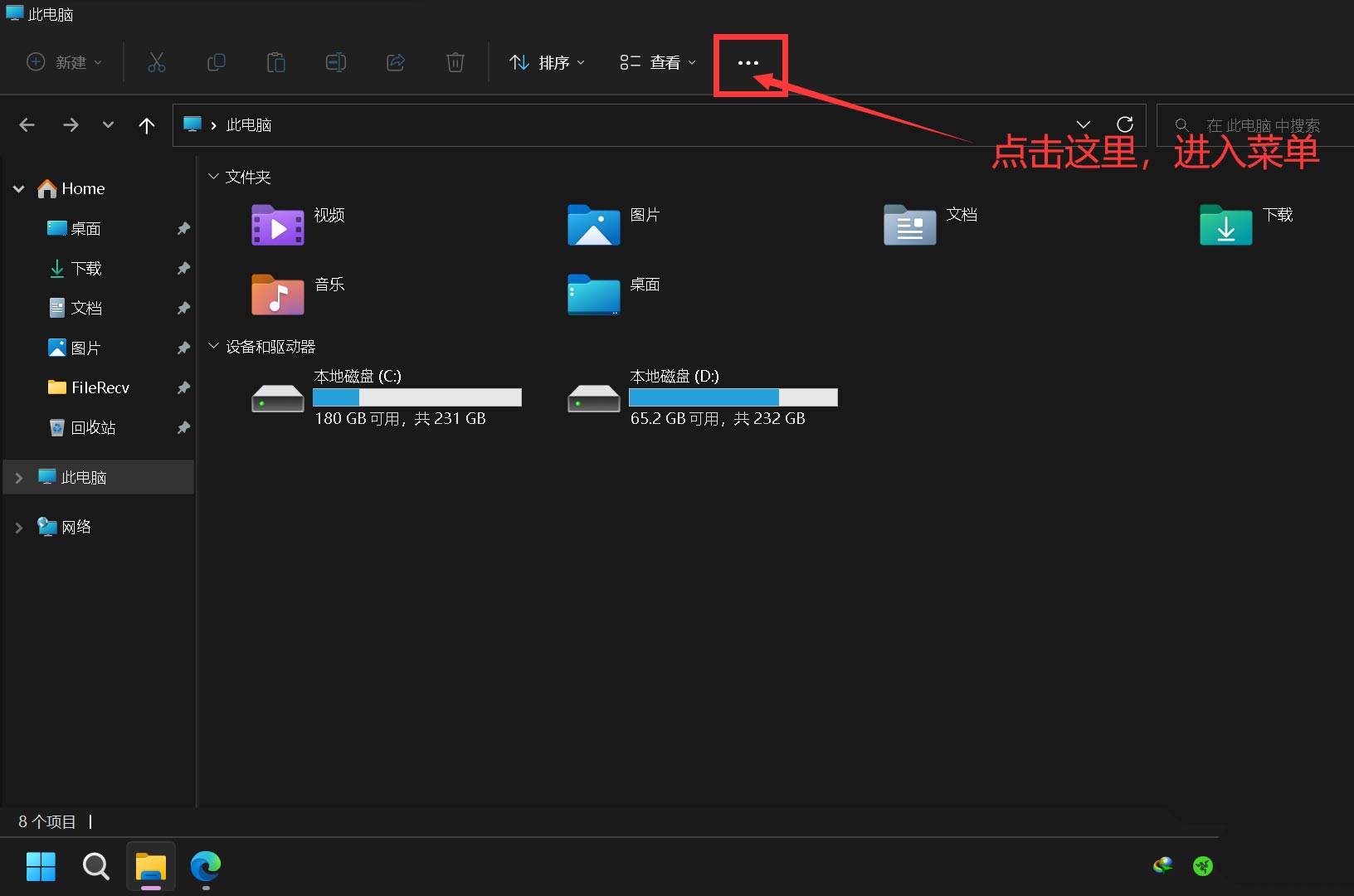This screenshot has width=1354, height=896.
Task: Select 此电脑 in the sidebar
Action: [83, 477]
